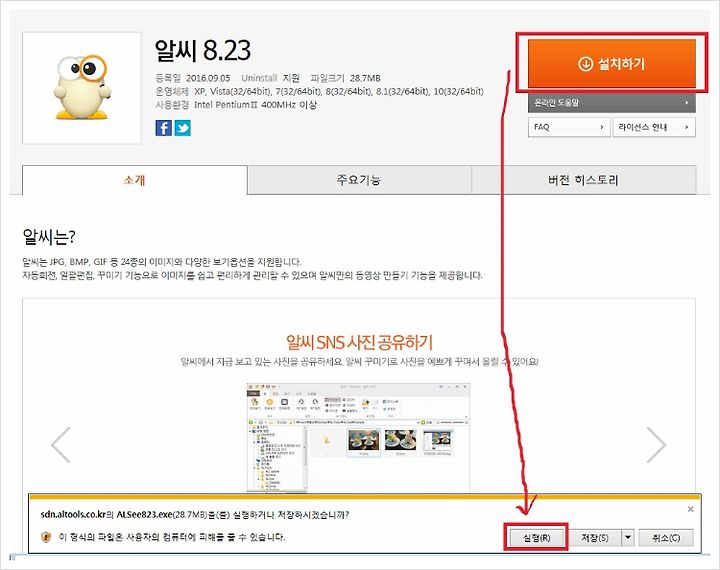Close the download notification bar
Viewport: 720px width, 570px height.
coord(690,509)
